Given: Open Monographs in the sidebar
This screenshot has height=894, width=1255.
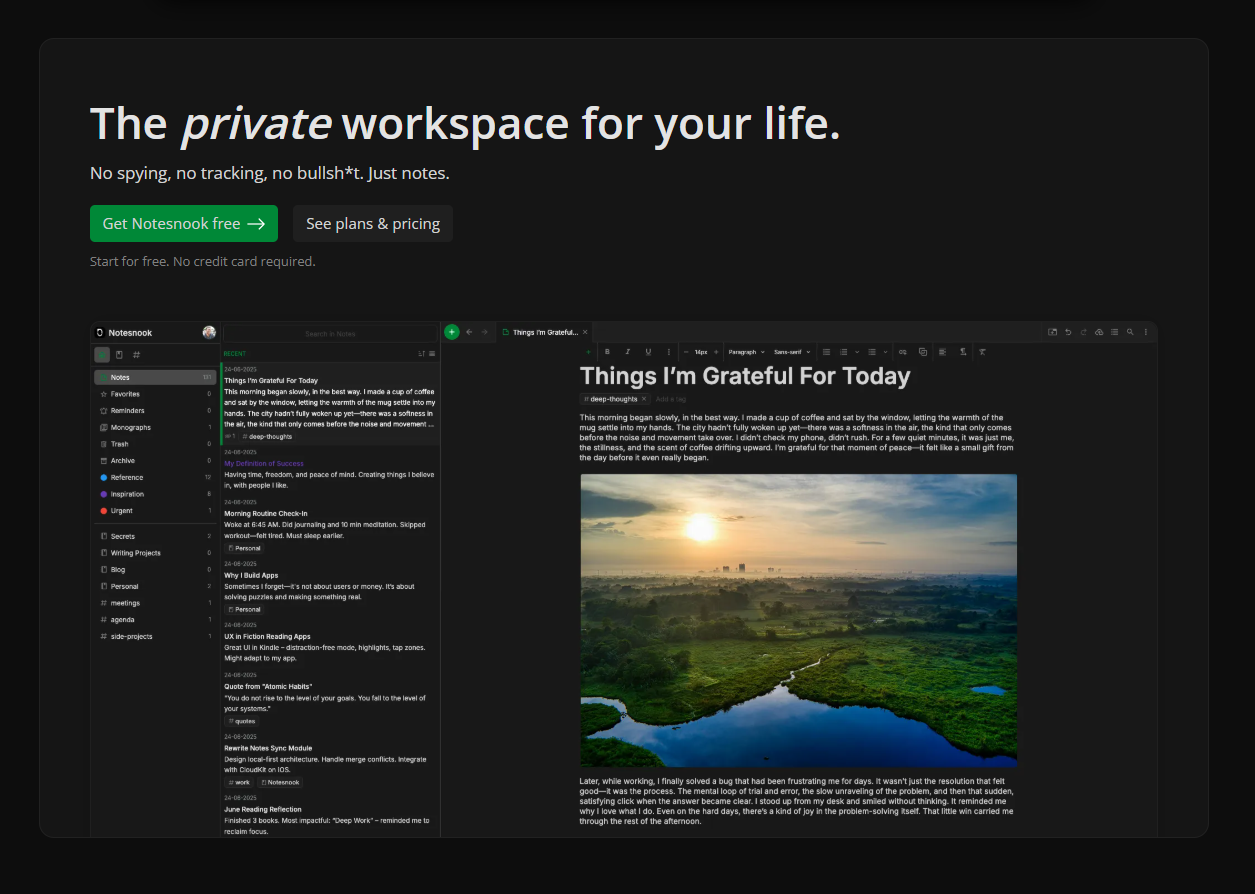Looking at the screenshot, I should coord(155,428).
